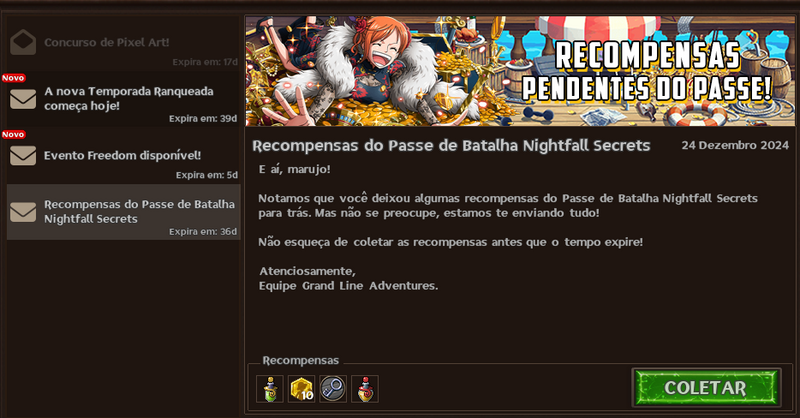Select the gold hexagon token reward
800x418 pixels.
pos(302,389)
